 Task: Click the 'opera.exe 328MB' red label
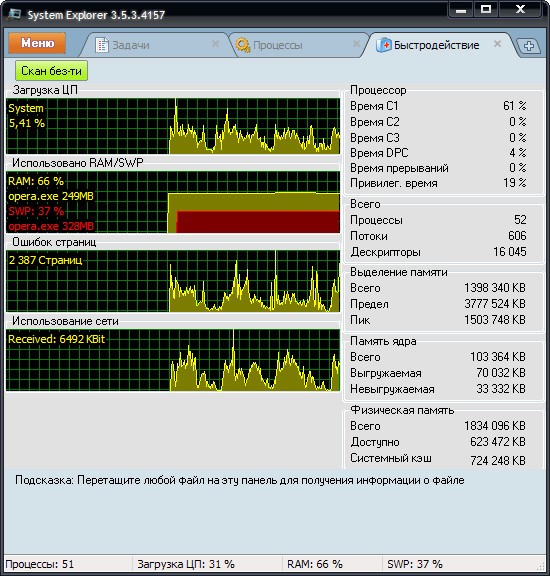click(x=51, y=226)
